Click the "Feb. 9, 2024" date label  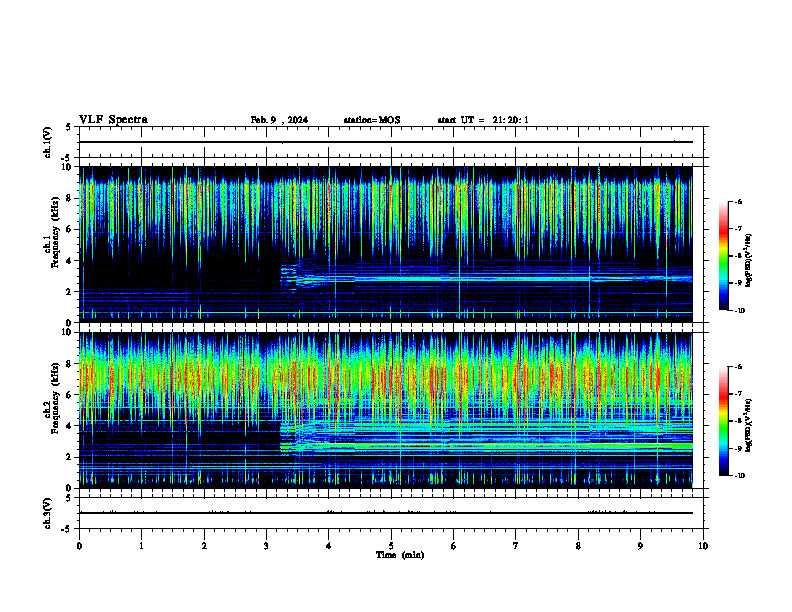(279, 120)
